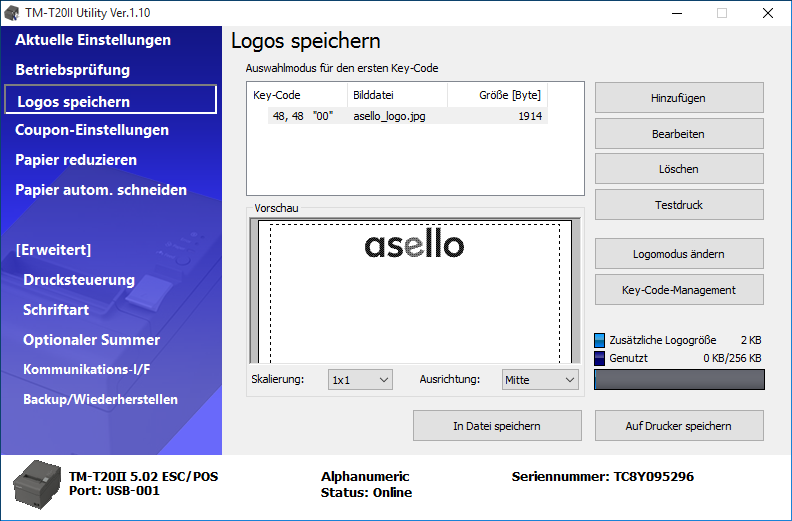Open Key-Code-Management
This screenshot has width=792, height=521.
tap(679, 290)
